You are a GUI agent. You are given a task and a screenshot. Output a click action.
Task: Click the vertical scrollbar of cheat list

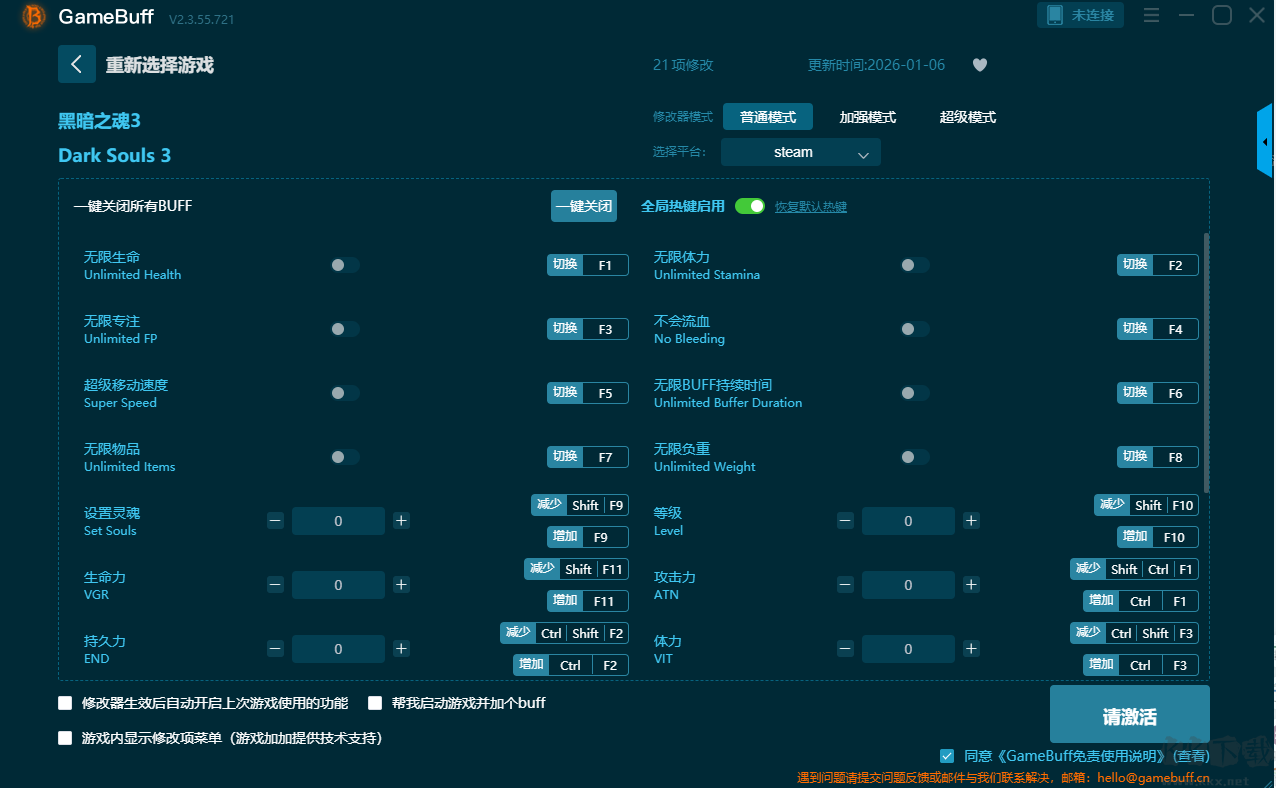click(1206, 362)
